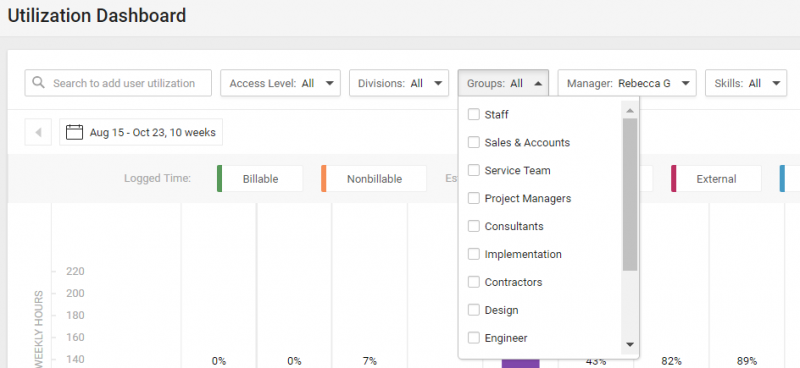
Task: Click the search magnifier icon
Action: [38, 83]
